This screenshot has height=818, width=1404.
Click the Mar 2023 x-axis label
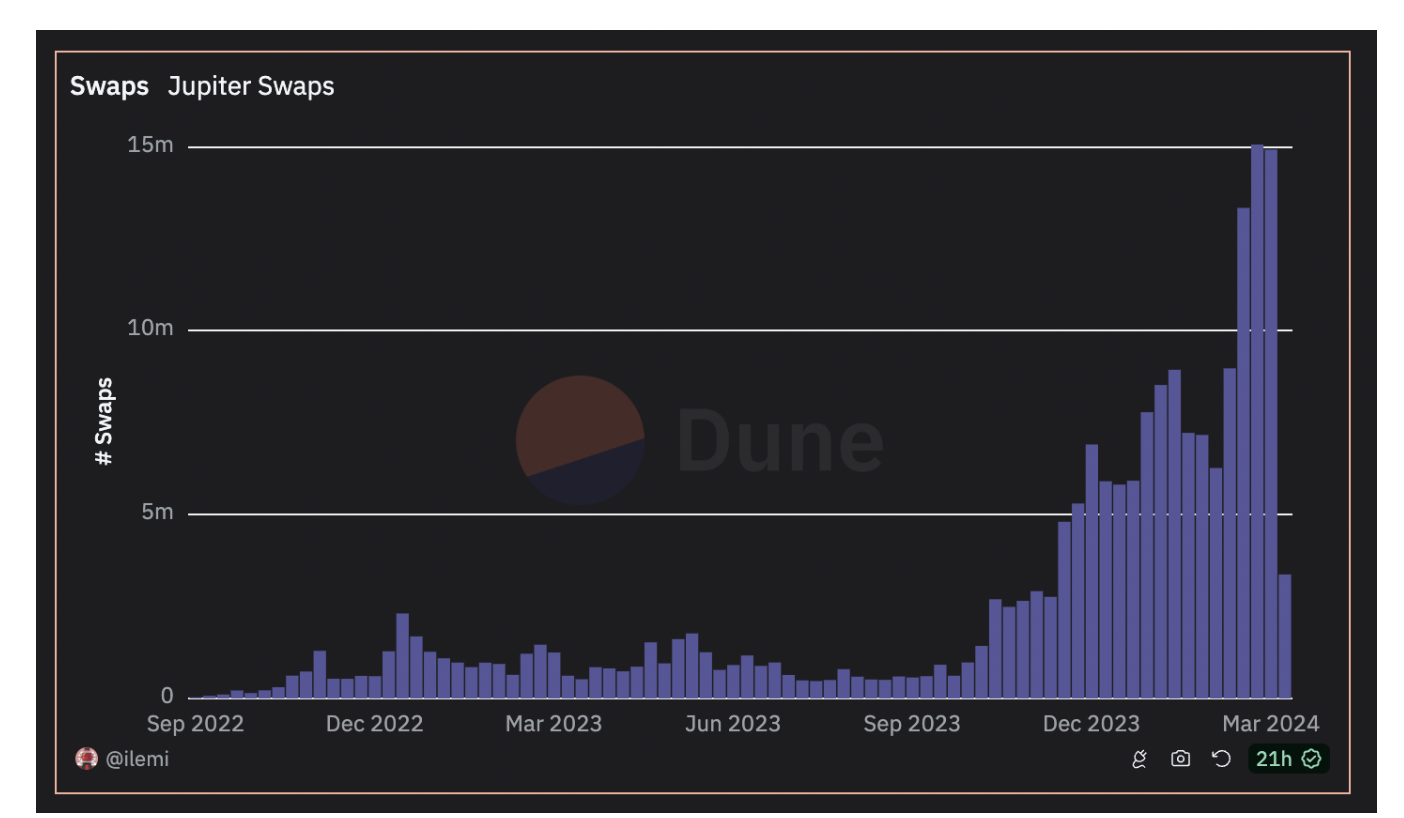point(554,724)
